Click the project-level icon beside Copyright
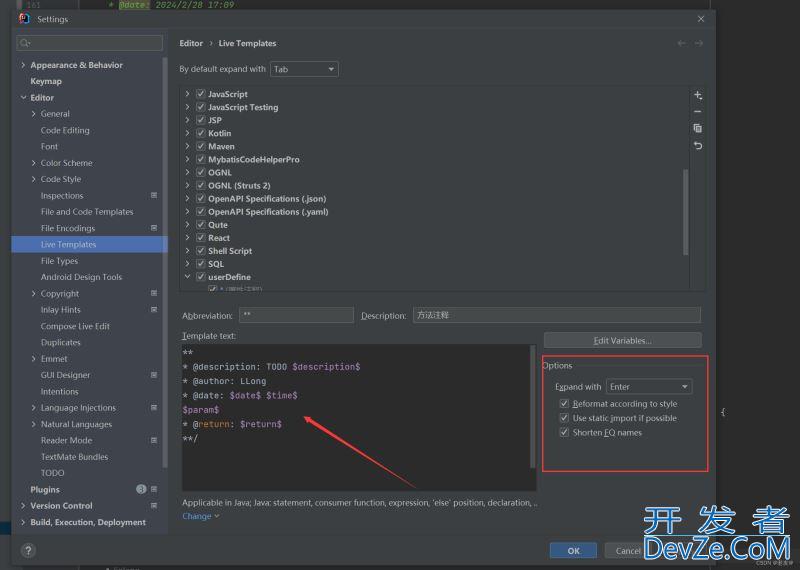This screenshot has height=570, width=800. [x=154, y=293]
